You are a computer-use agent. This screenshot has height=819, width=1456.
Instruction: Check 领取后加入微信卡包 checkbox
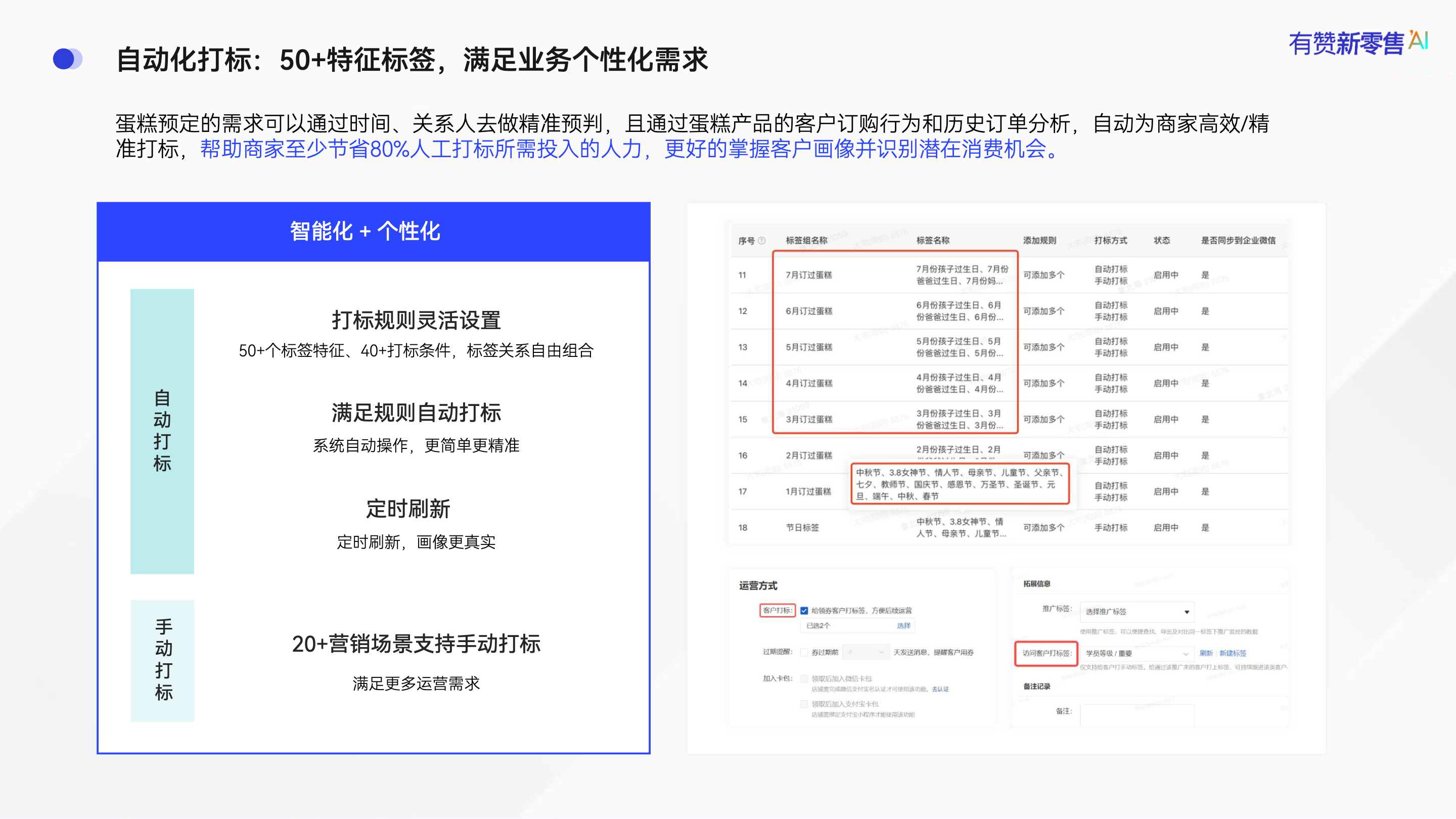[804, 678]
